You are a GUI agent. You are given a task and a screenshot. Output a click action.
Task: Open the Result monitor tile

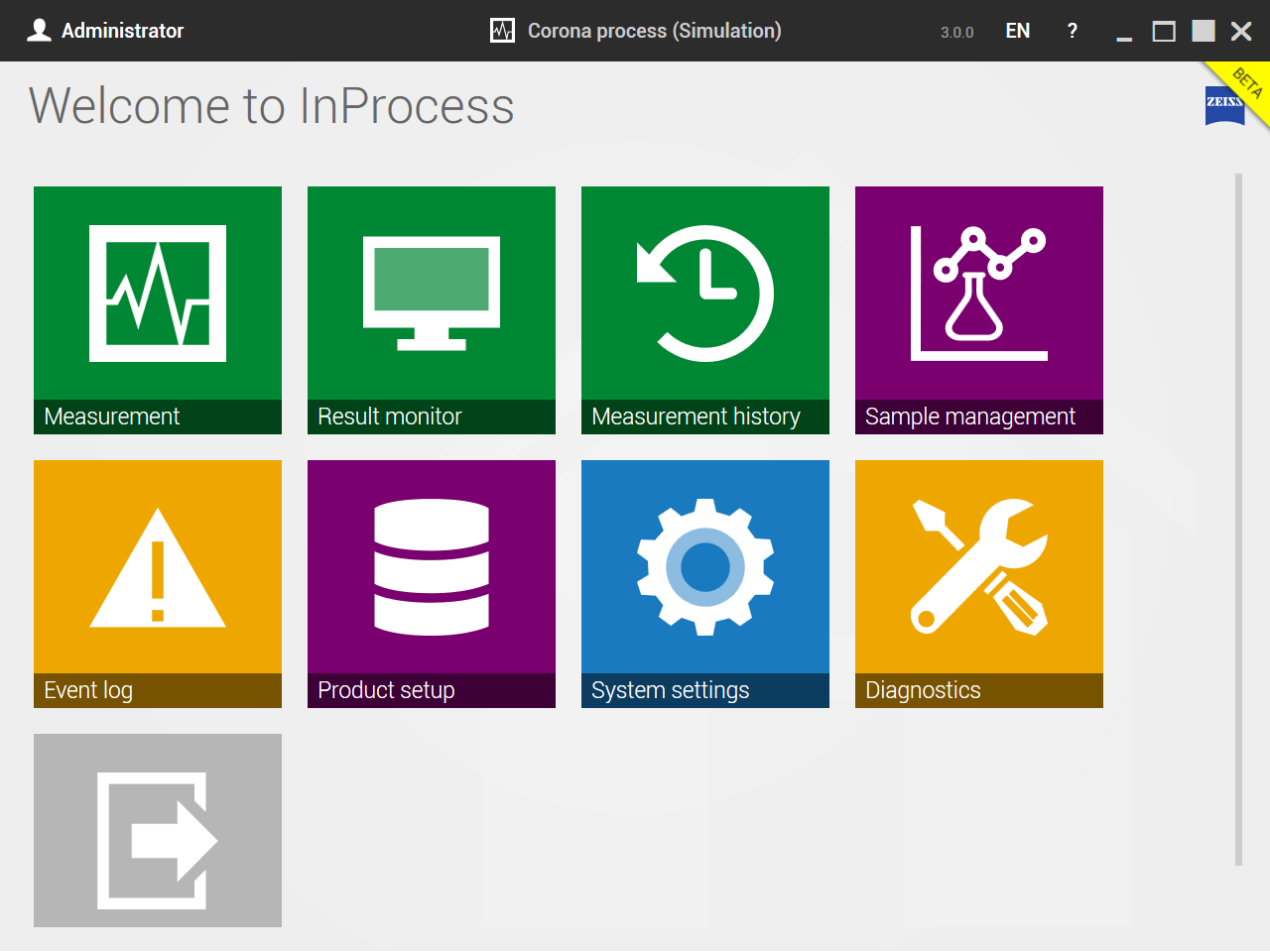point(432,310)
